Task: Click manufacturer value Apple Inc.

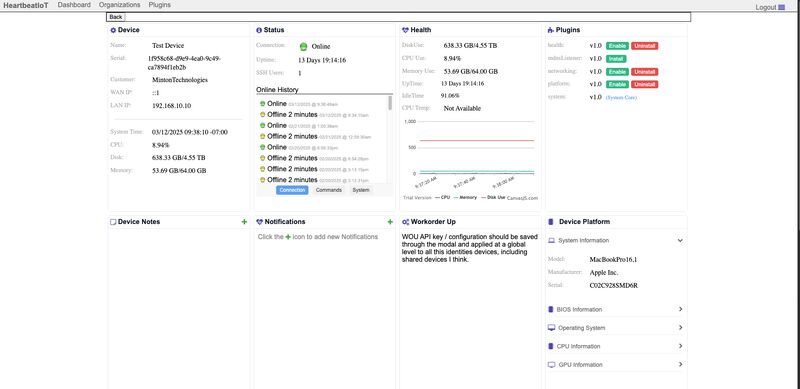Action: (604, 273)
